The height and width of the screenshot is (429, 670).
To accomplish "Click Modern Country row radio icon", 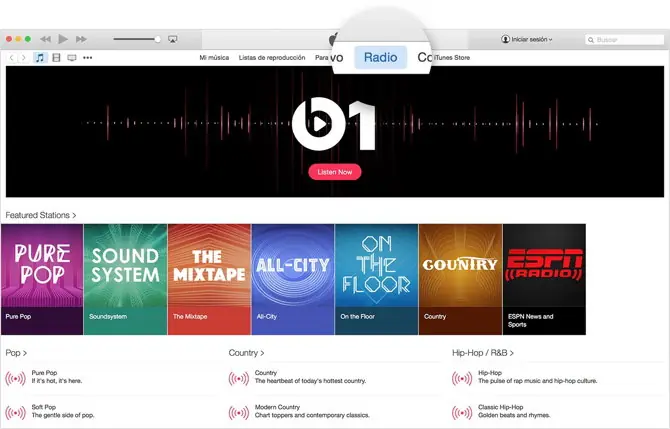I will 239,413.
